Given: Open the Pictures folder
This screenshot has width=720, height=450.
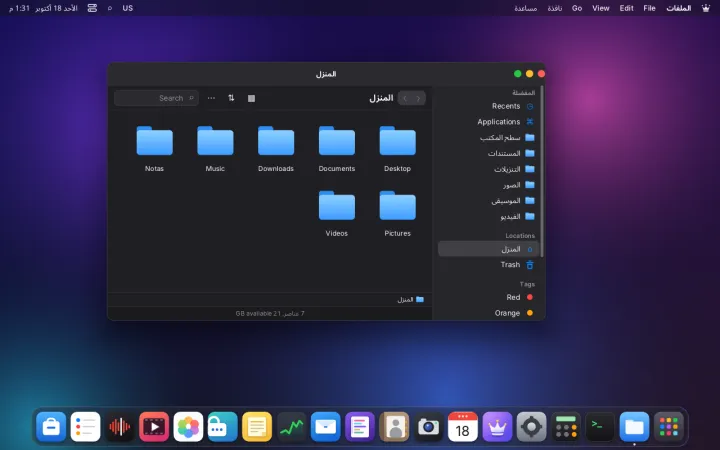Looking at the screenshot, I should (398, 214).
